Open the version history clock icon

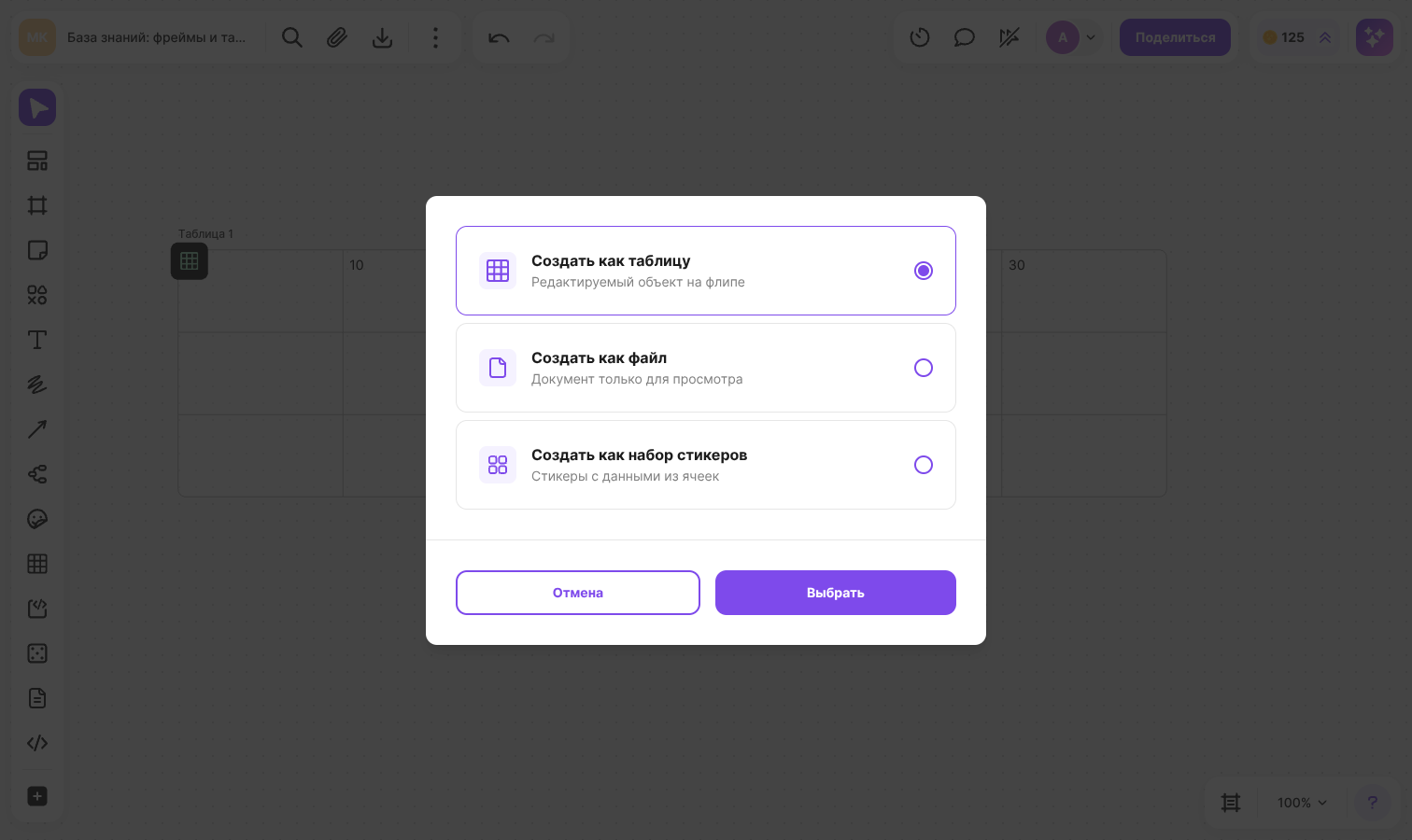(920, 37)
